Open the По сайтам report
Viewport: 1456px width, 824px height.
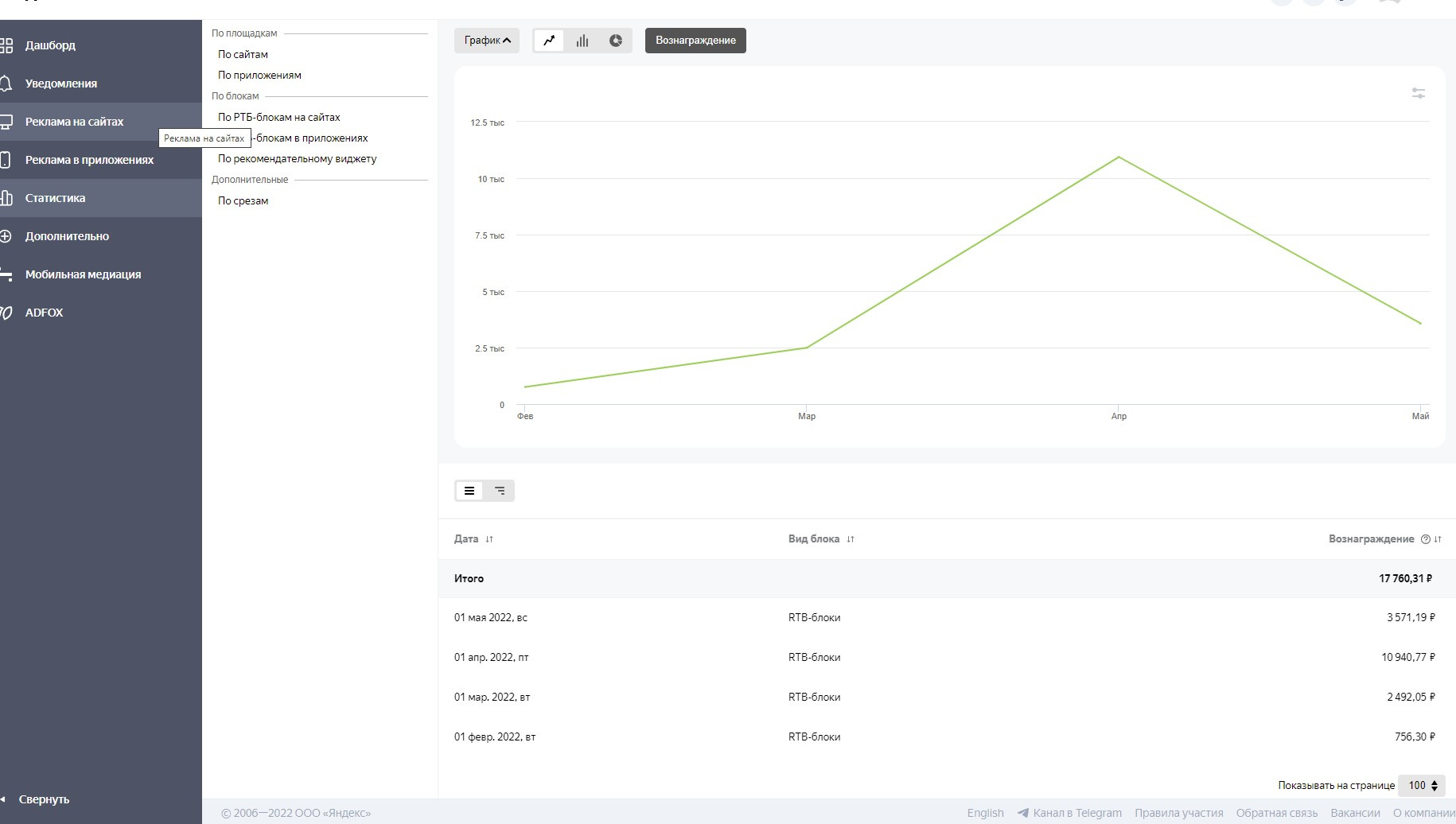(243, 54)
